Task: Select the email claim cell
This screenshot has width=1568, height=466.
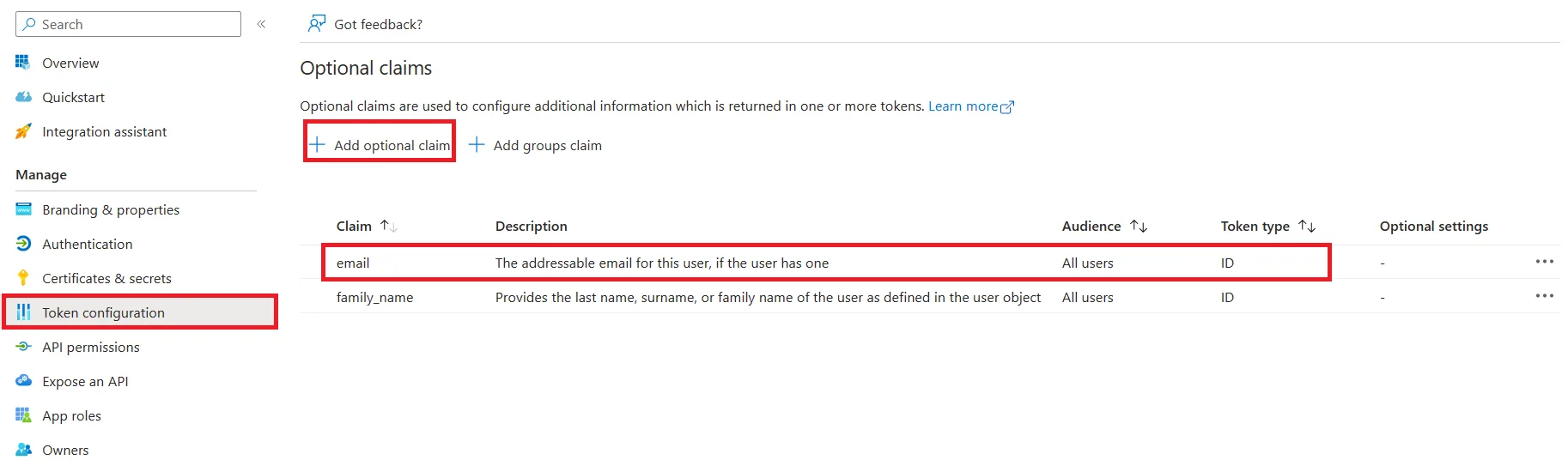Action: [353, 263]
